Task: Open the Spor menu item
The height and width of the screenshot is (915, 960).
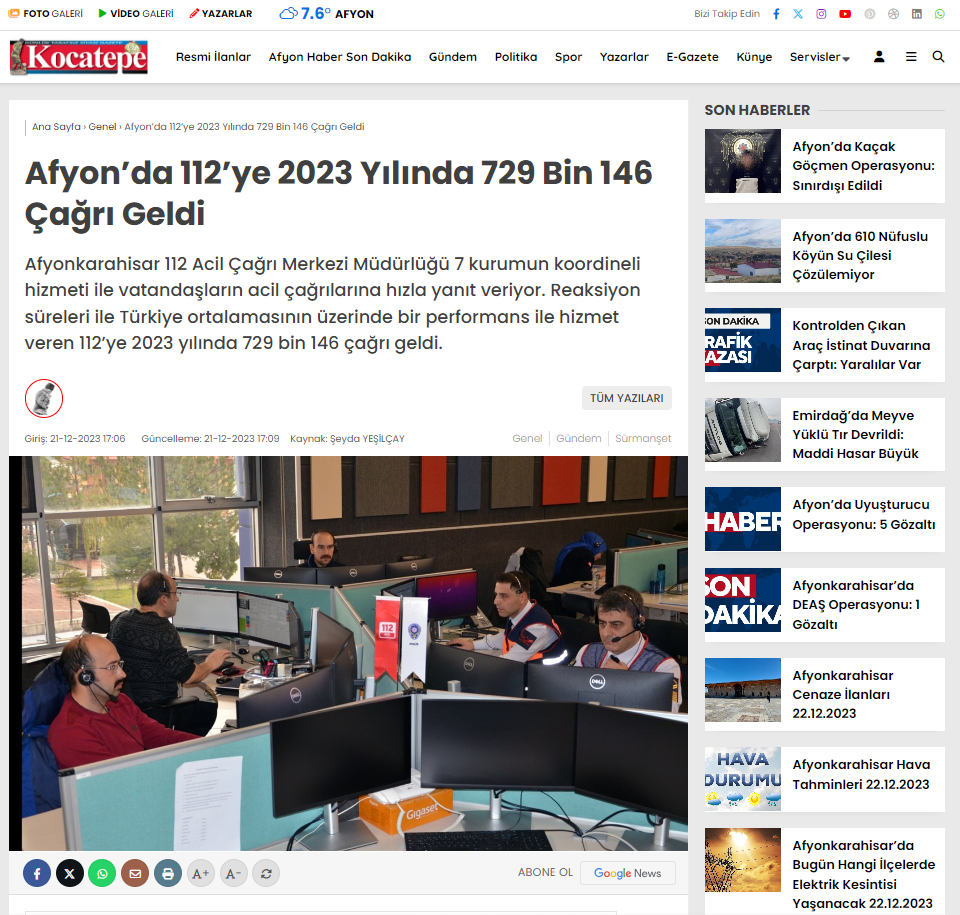Action: 568,57
